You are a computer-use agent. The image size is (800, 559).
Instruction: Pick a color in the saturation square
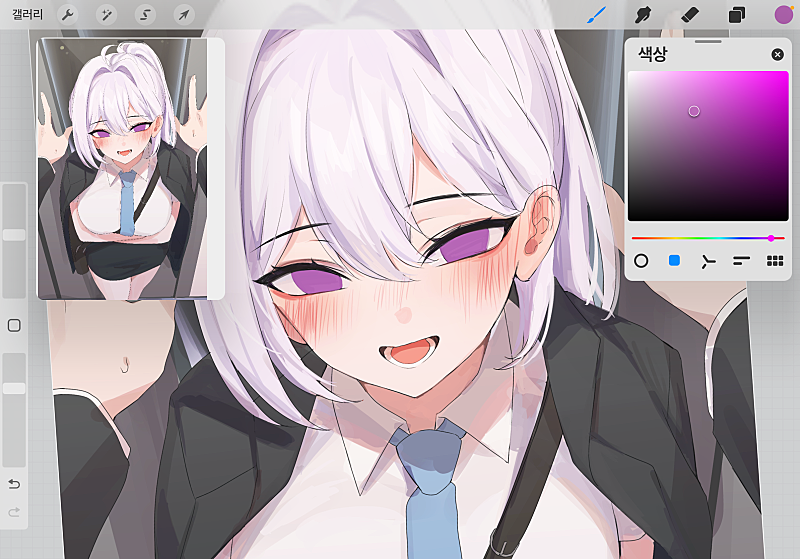pyautogui.click(x=708, y=146)
